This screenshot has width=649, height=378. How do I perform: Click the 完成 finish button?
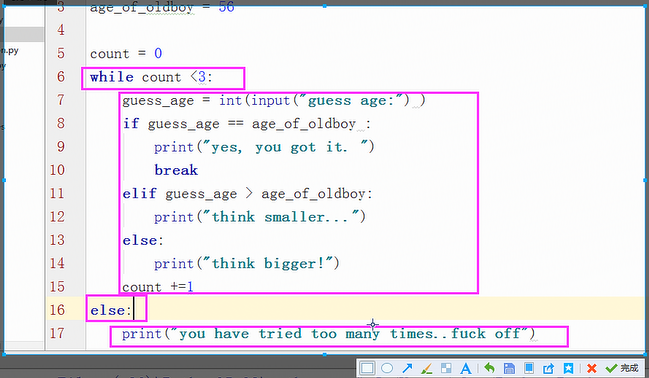tap(622, 368)
